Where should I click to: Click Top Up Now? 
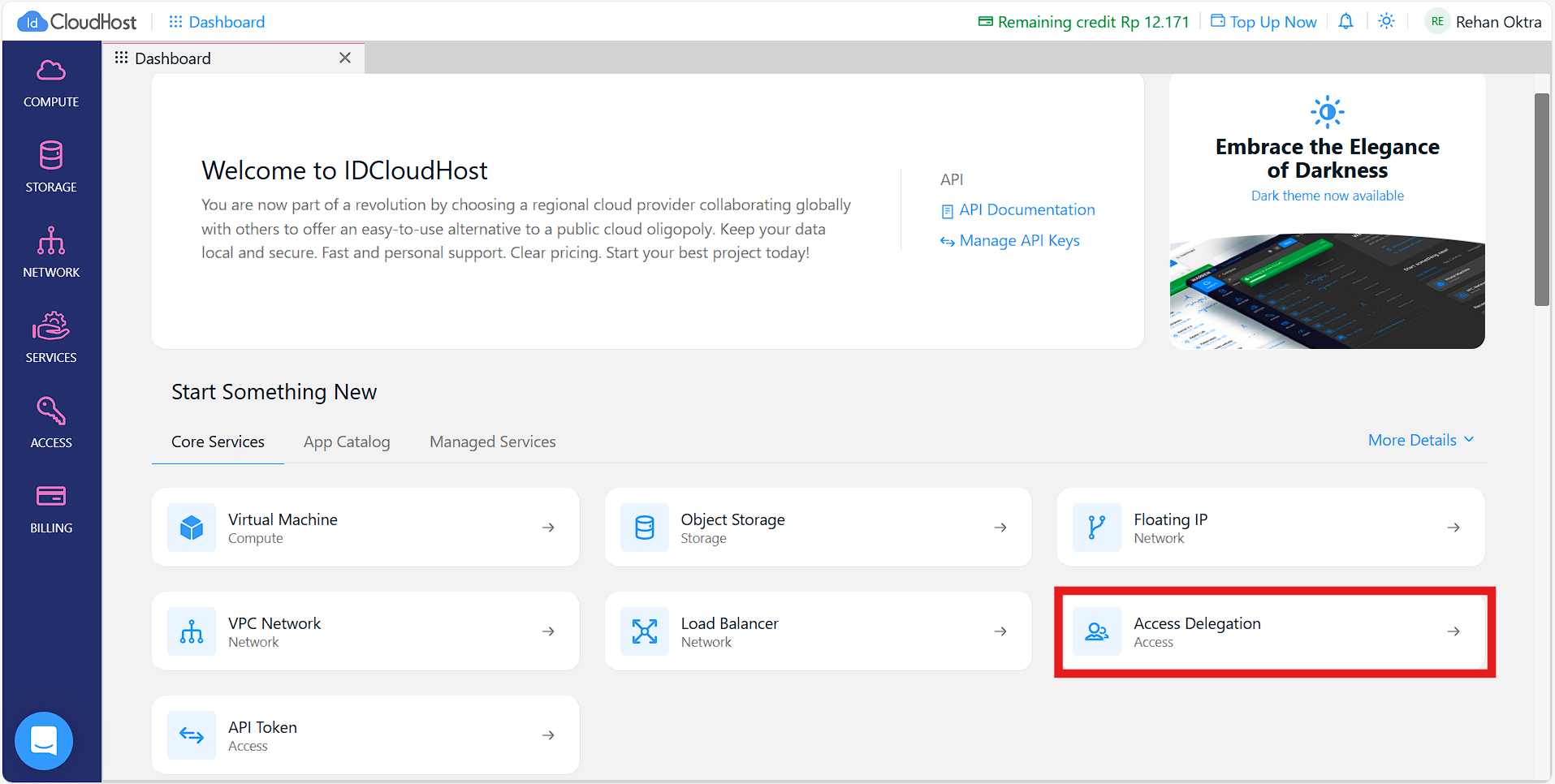(x=1272, y=21)
